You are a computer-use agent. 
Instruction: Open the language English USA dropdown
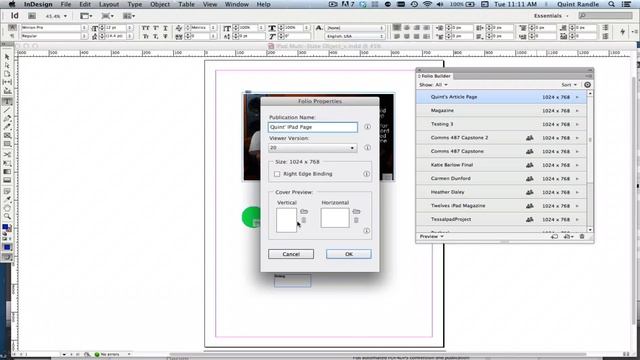point(355,36)
